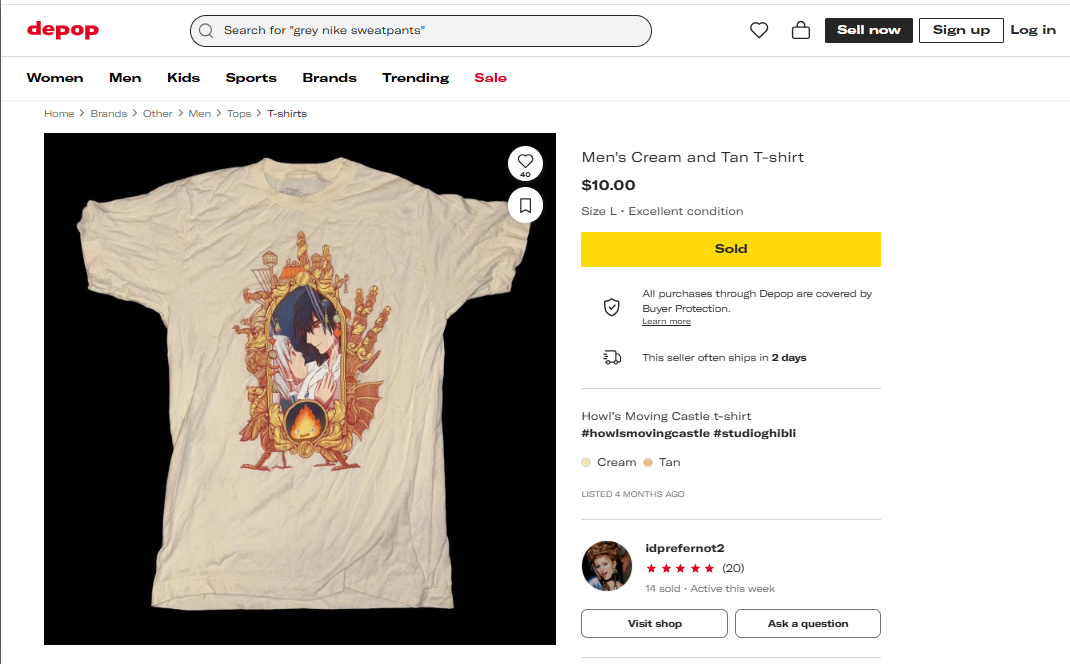Click the seller's five-star rating
Screen dimensions: 1070x664
pyautogui.click(x=680, y=568)
